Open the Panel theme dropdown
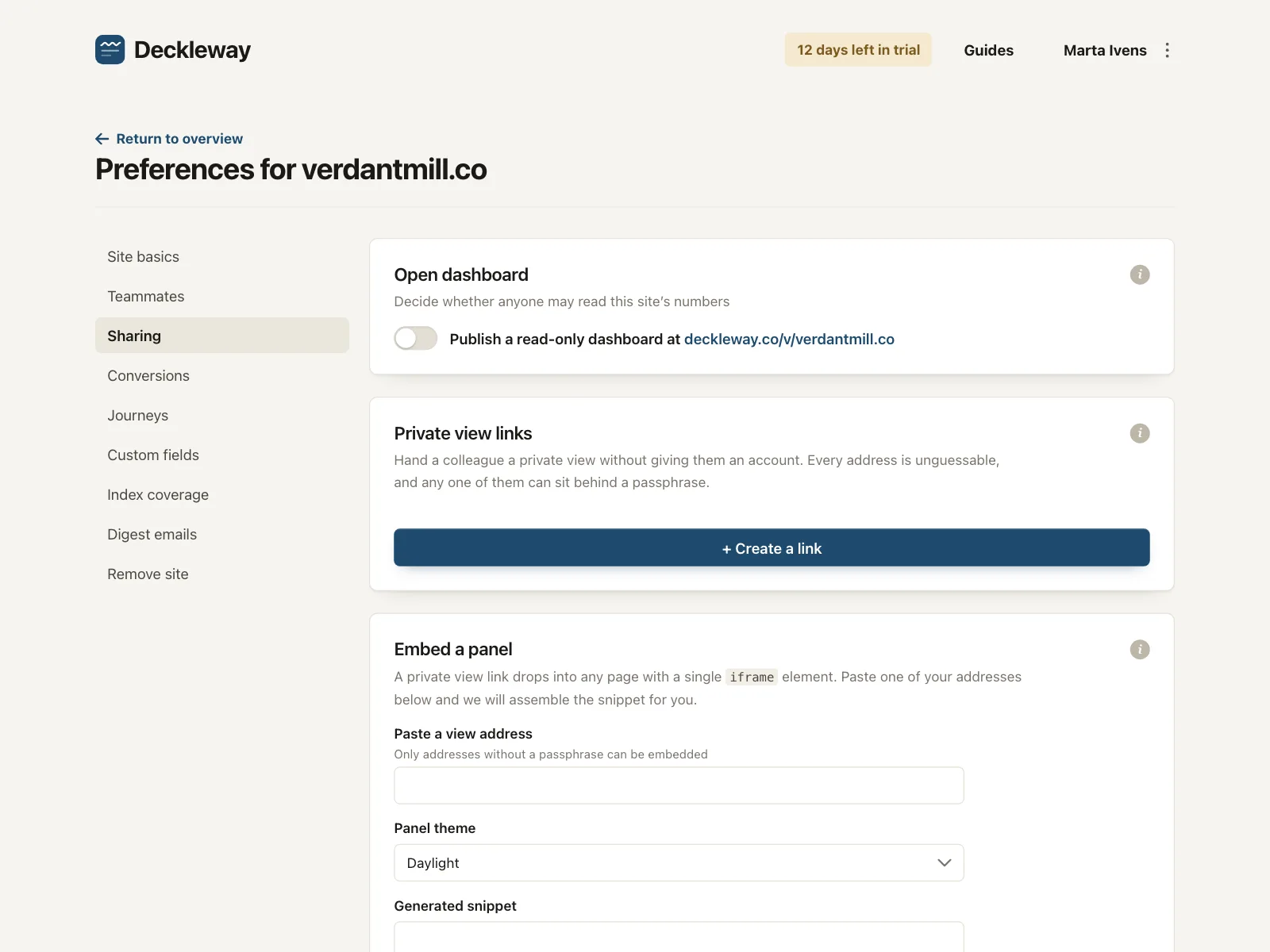The width and height of the screenshot is (1270, 952). tap(679, 862)
